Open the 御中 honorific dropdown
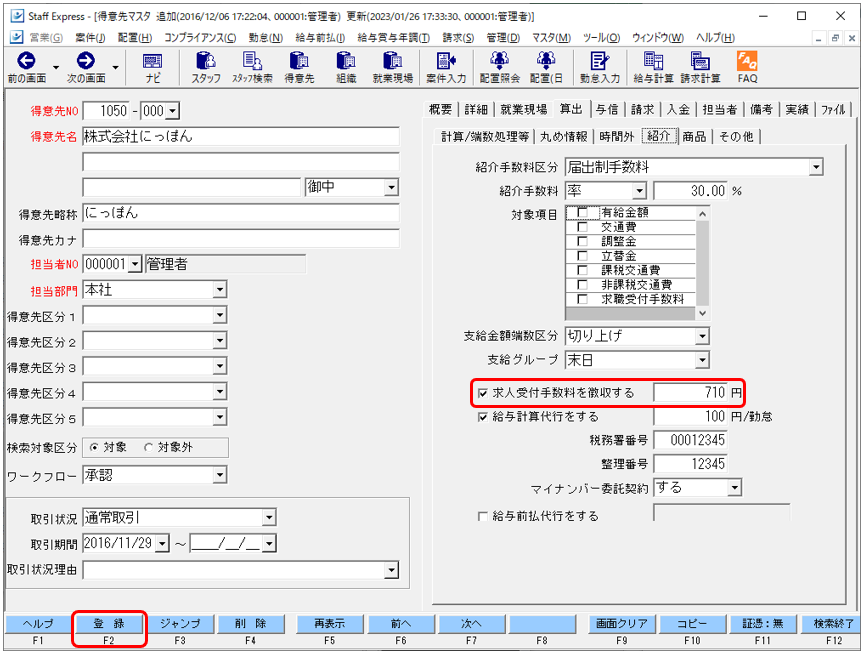The image size is (864, 656). [391, 187]
